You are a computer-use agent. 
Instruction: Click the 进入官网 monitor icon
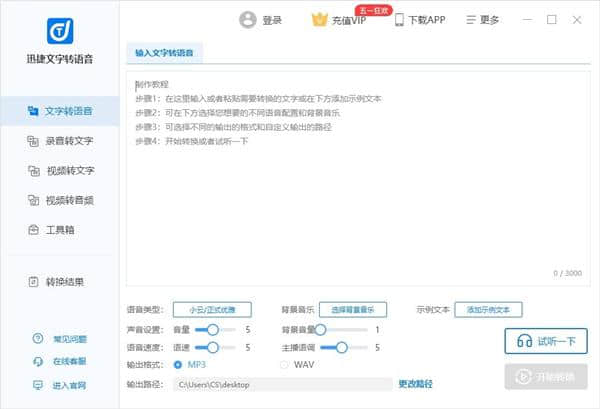(x=38, y=385)
